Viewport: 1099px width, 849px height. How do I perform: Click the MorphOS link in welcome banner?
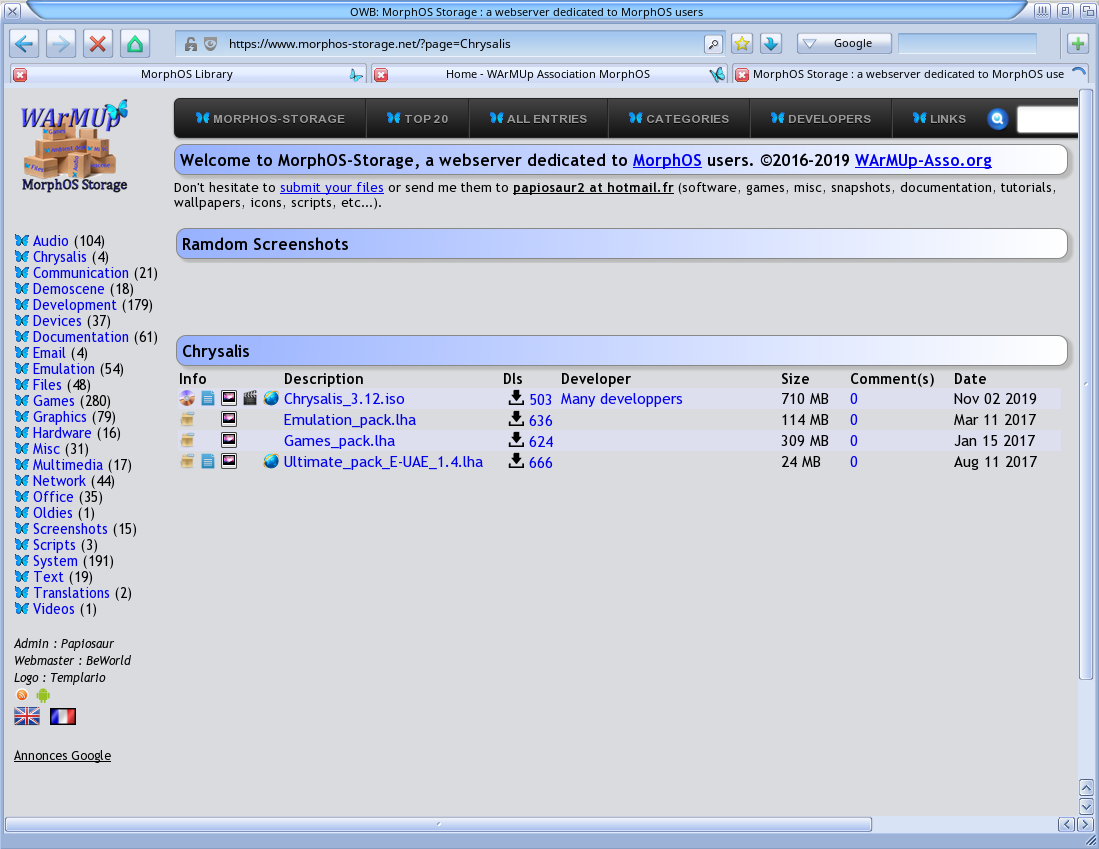click(x=667, y=161)
